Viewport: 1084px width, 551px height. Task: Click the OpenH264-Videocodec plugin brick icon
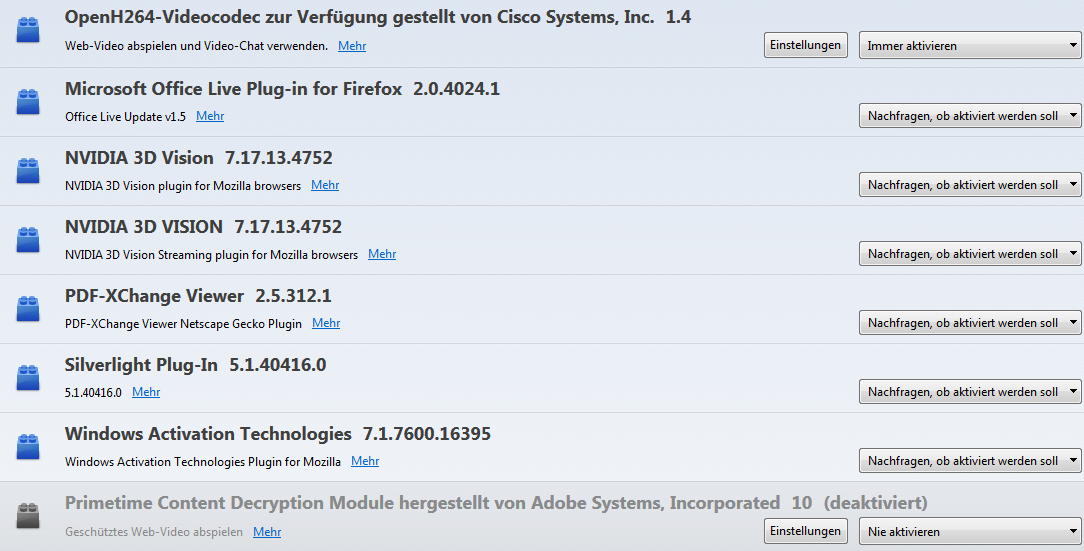click(x=28, y=32)
